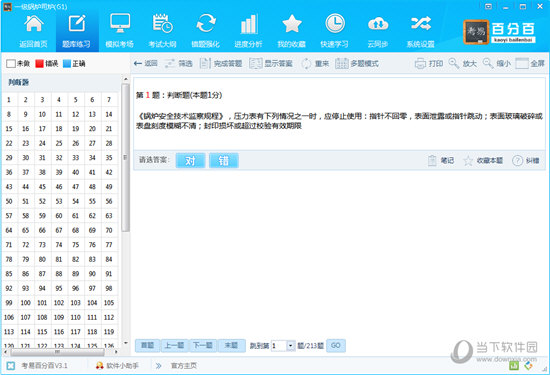This screenshot has height=375, width=550.
Task: Click the 百分百 logo banner
Action: tap(500, 32)
